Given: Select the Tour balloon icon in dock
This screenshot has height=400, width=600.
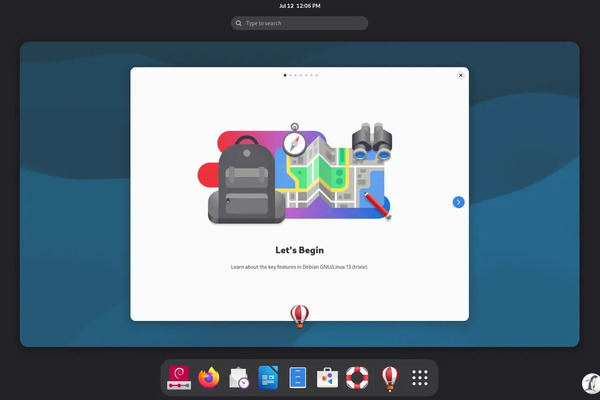Looking at the screenshot, I should [x=390, y=378].
